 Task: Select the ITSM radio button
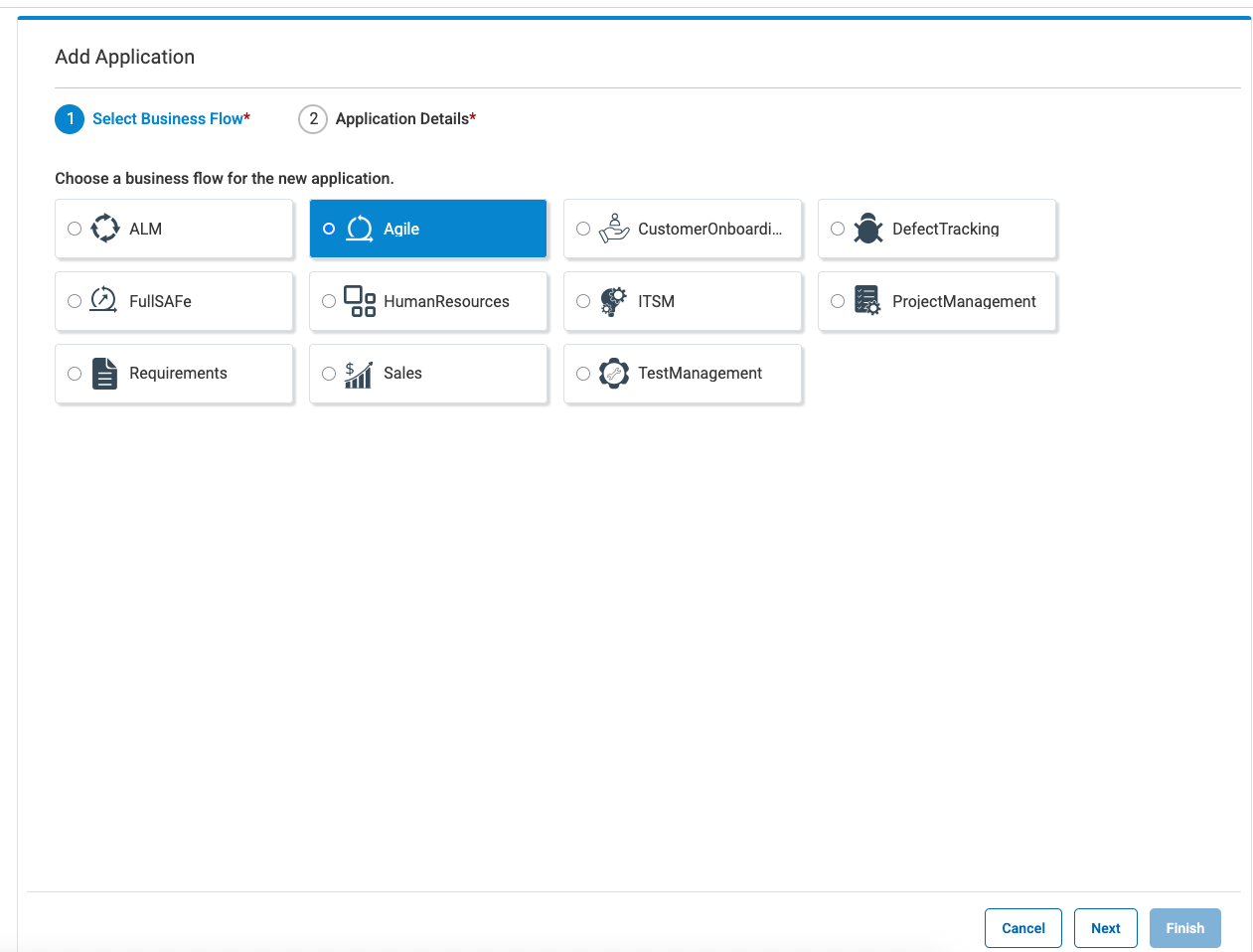583,301
